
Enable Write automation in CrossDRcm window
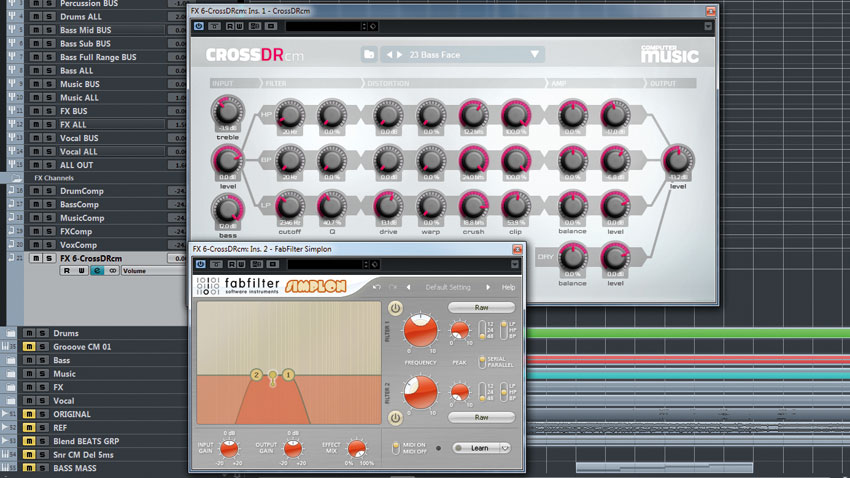point(239,26)
